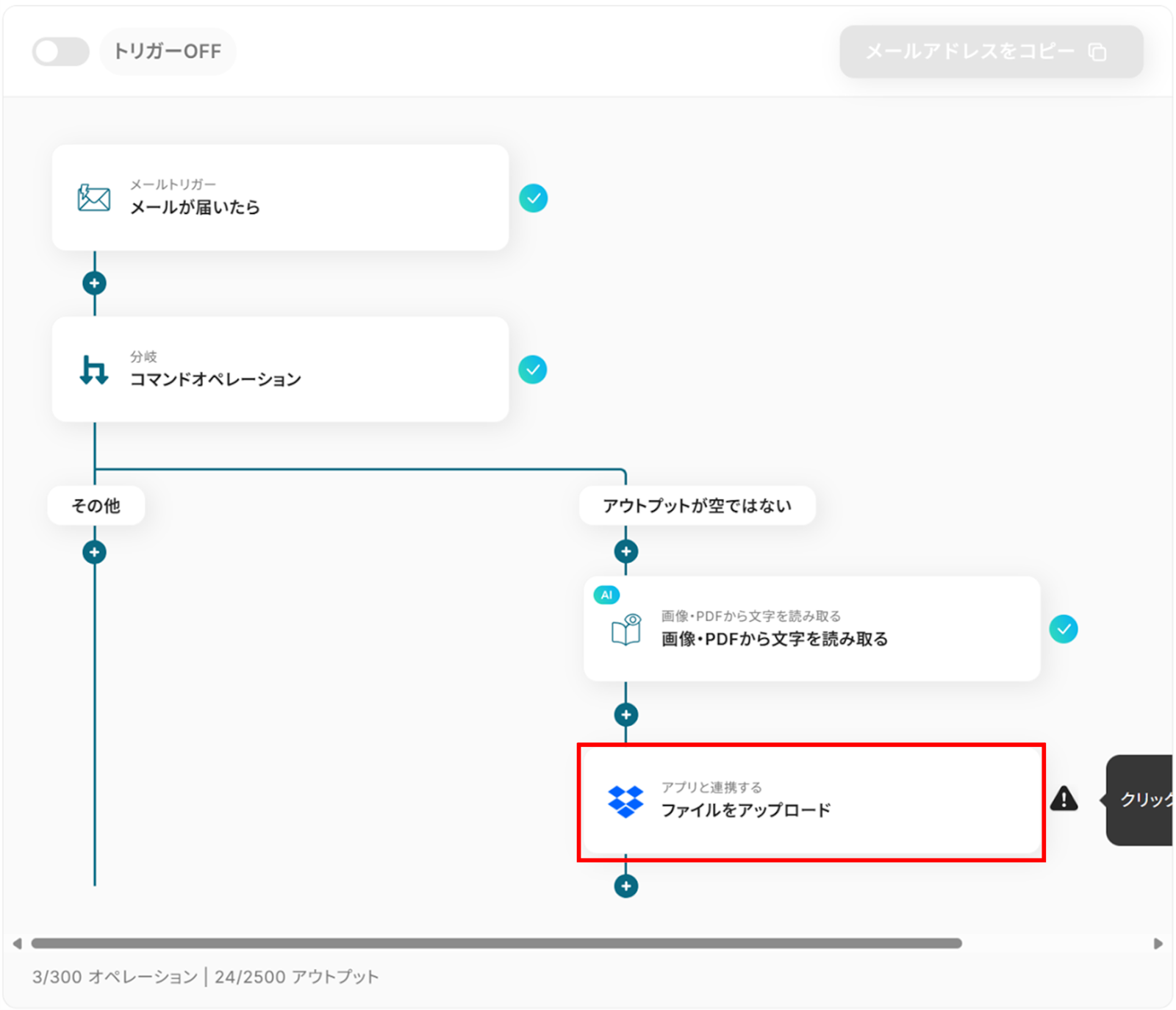Viewport: 1176px width, 1010px height.
Task: Click the AI badge on OCR card
Action: tap(606, 595)
